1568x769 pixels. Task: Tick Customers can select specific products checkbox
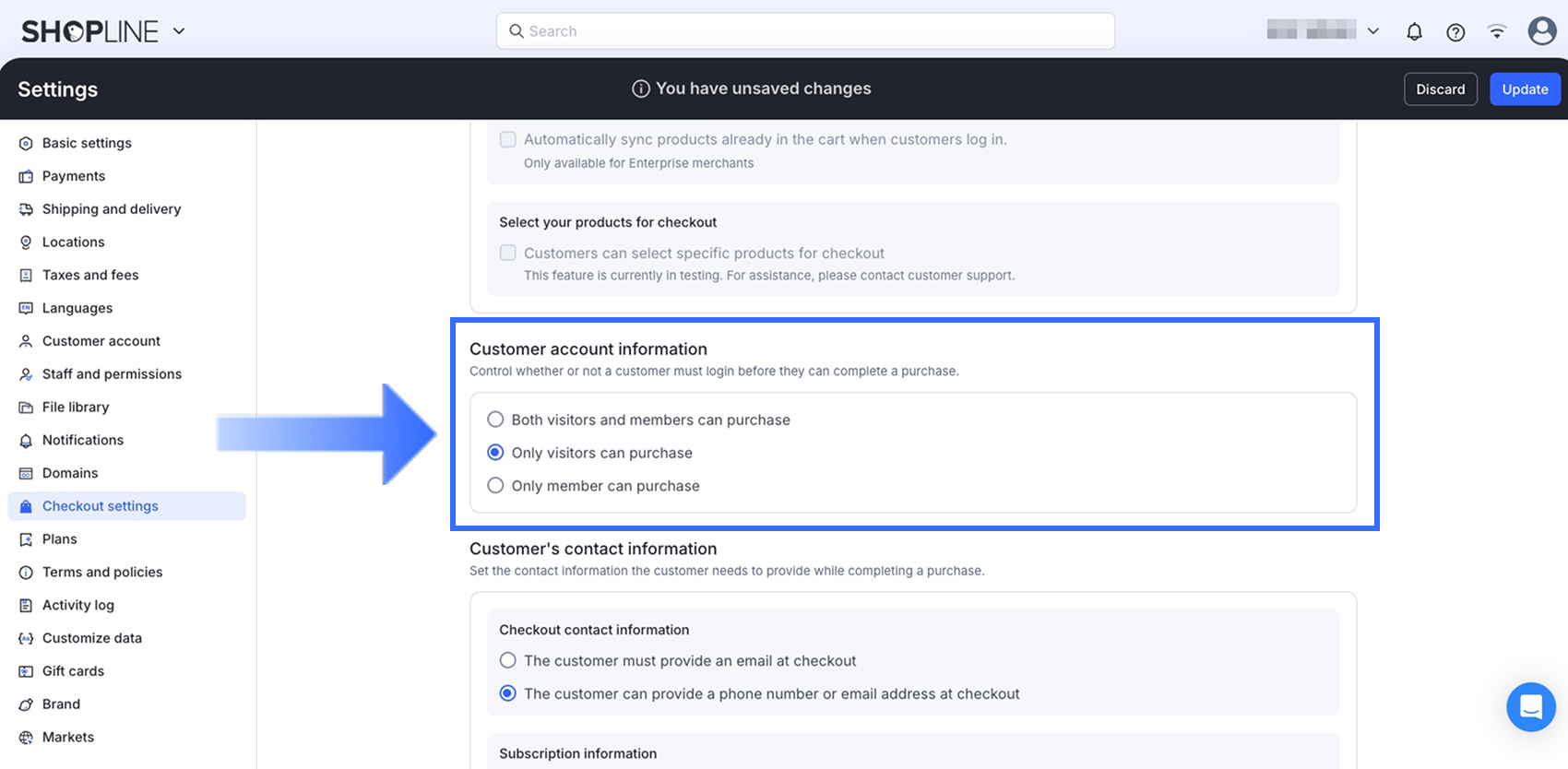[507, 253]
